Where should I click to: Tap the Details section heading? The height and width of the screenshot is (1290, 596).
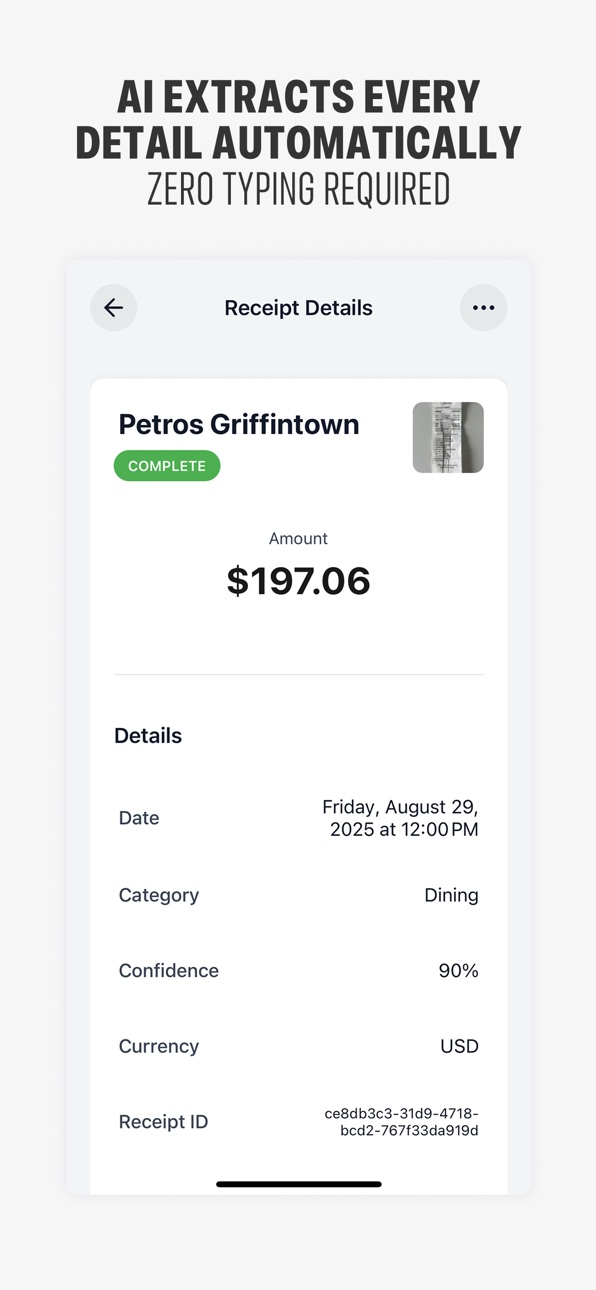point(148,736)
